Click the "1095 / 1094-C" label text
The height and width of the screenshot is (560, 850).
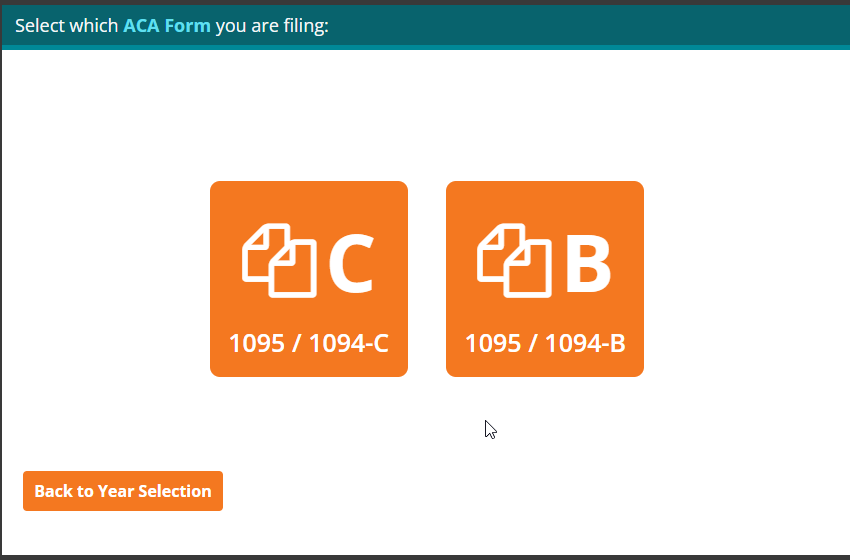309,344
